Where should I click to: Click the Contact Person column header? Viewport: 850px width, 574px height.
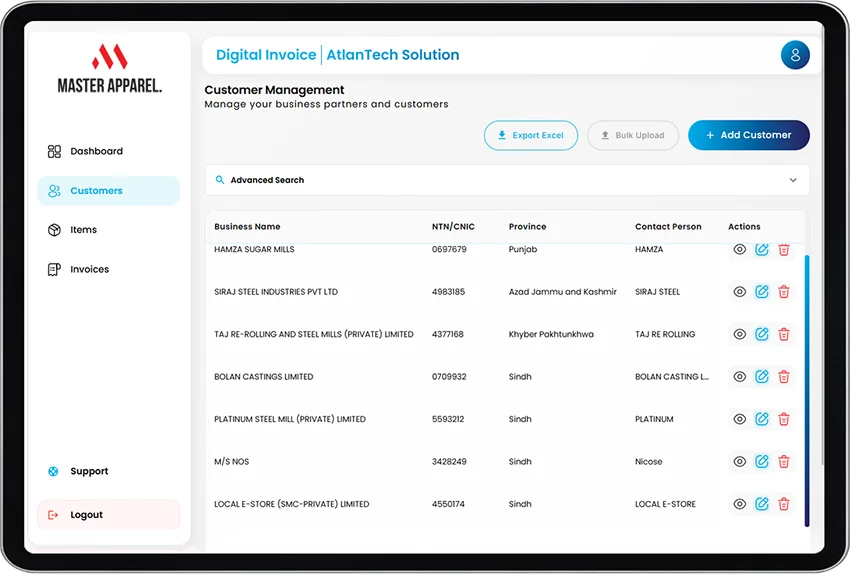[668, 227]
